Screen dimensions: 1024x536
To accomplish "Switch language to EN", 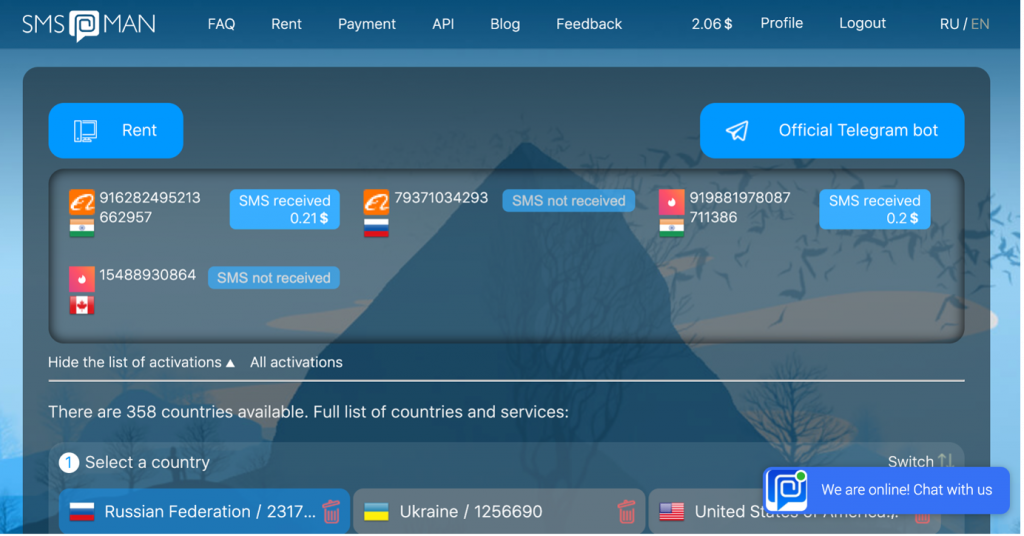I will coord(980,24).
